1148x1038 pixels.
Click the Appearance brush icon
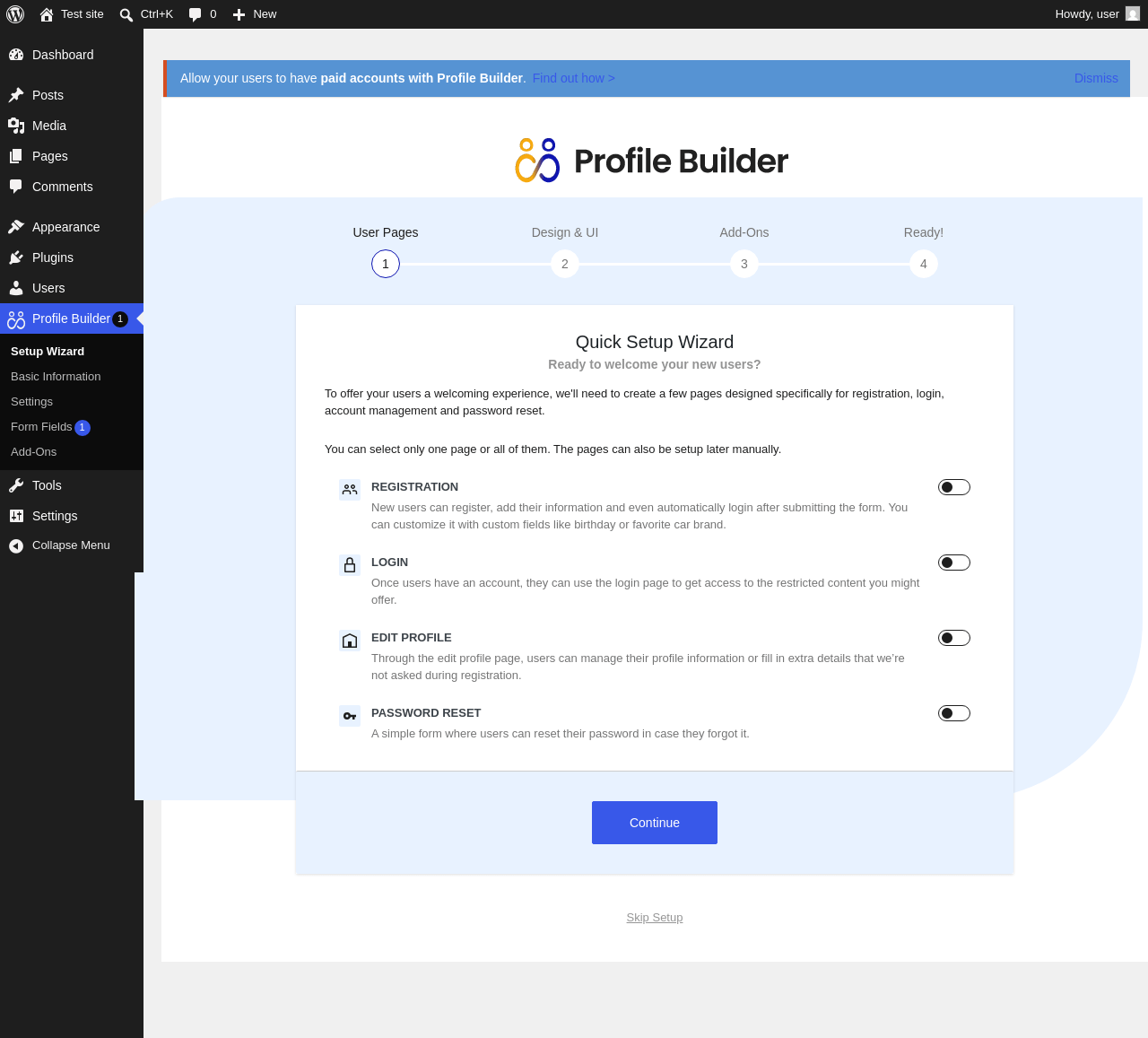pos(16,227)
